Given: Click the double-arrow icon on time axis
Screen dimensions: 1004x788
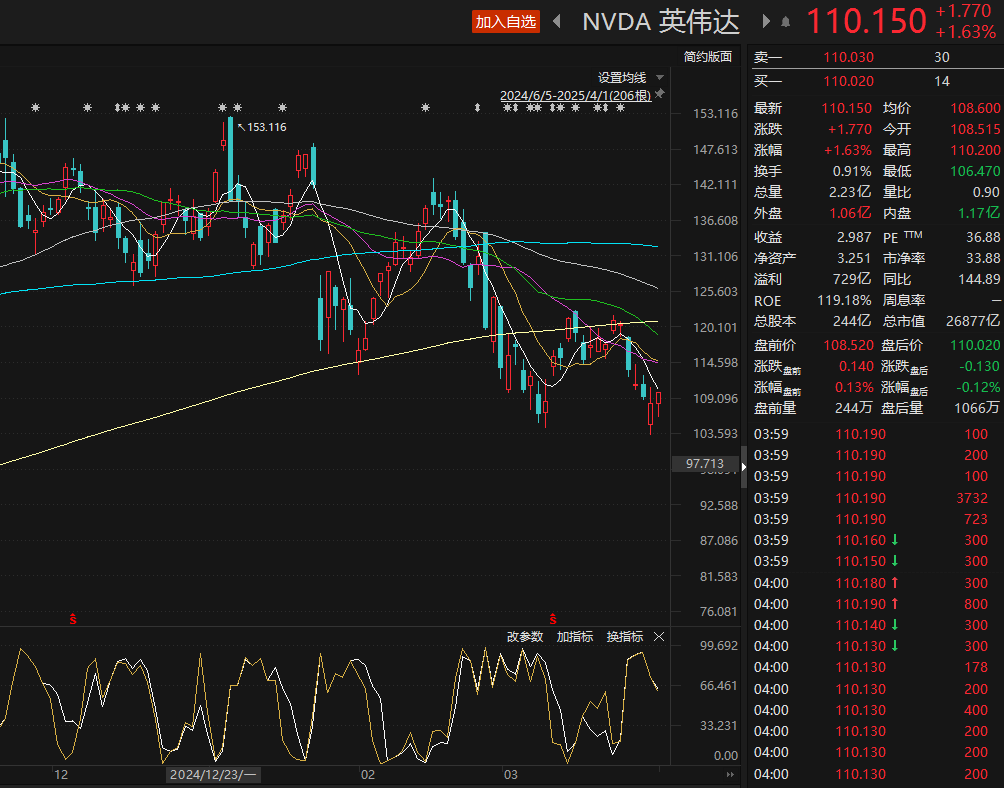Looking at the screenshot, I should tap(730, 775).
